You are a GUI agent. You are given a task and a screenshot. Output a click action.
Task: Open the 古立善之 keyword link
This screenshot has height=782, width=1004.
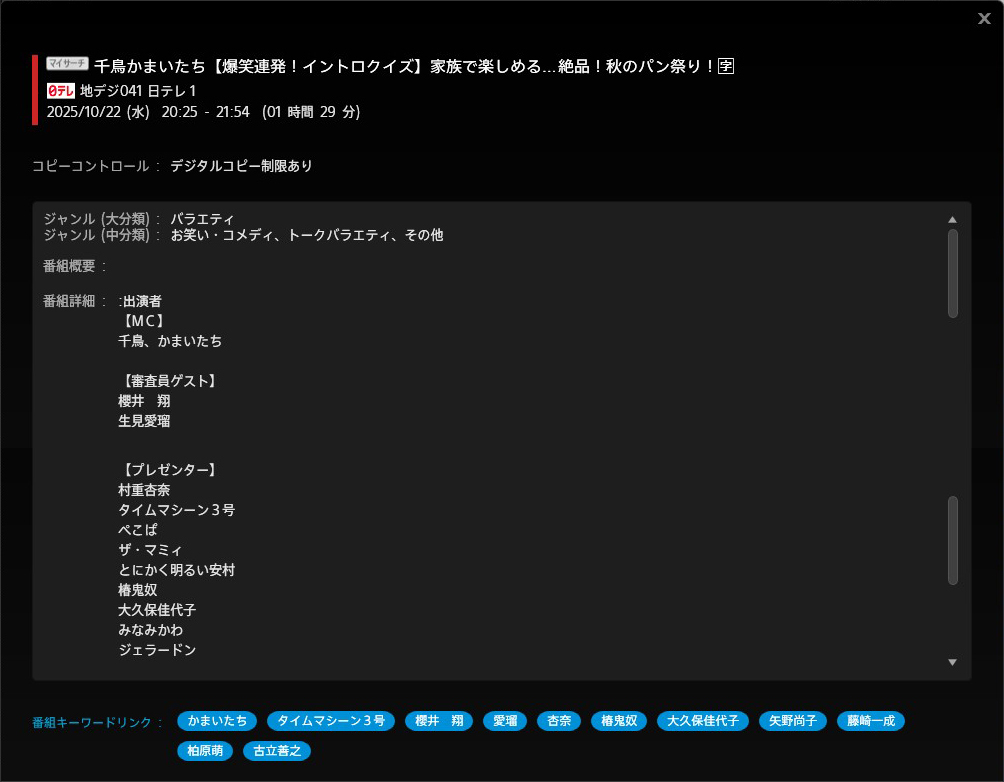[277, 751]
